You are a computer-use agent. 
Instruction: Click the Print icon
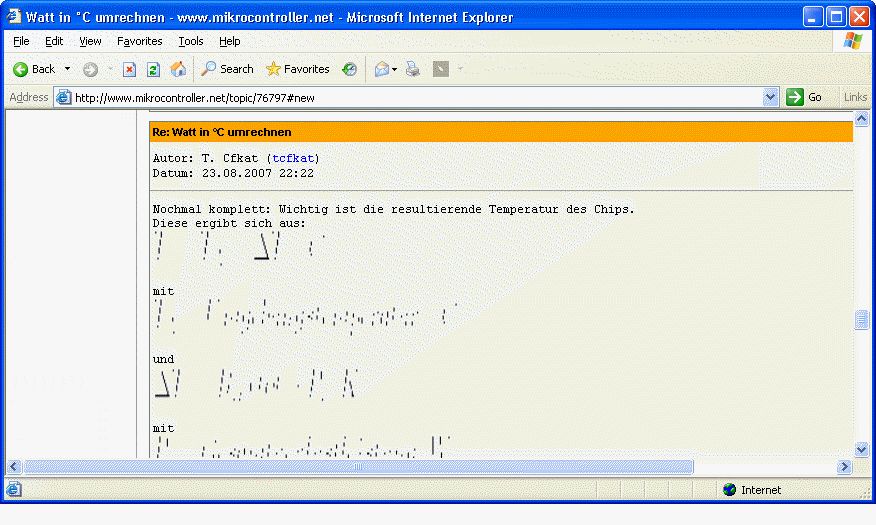(x=413, y=69)
